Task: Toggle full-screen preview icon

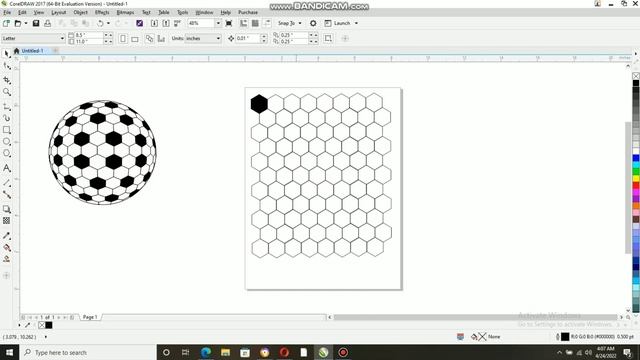Action: [229, 23]
